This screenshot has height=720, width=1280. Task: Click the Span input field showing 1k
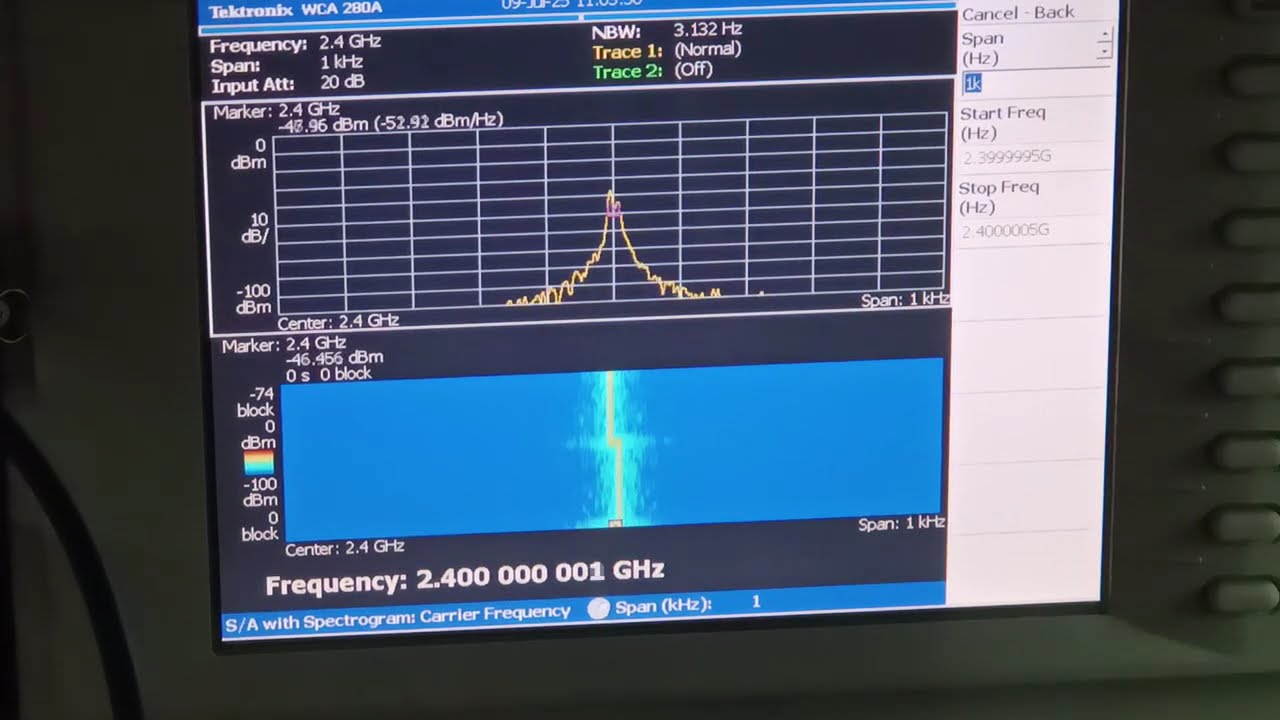1036,84
